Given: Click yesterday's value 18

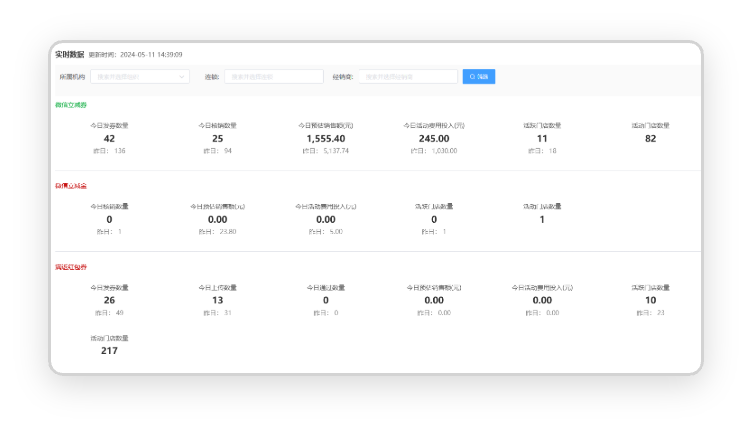Looking at the screenshot, I should [x=552, y=151].
